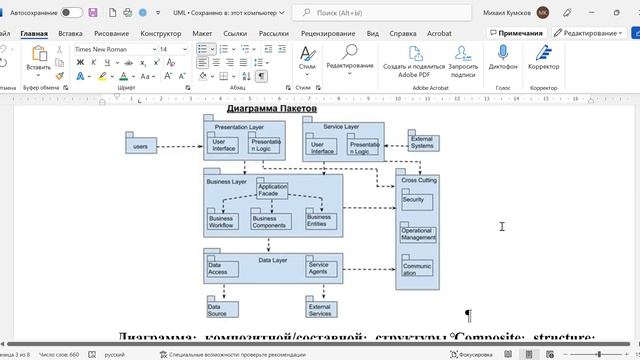Align paragraph to the right
640x360 pixels.
(x=230, y=63)
